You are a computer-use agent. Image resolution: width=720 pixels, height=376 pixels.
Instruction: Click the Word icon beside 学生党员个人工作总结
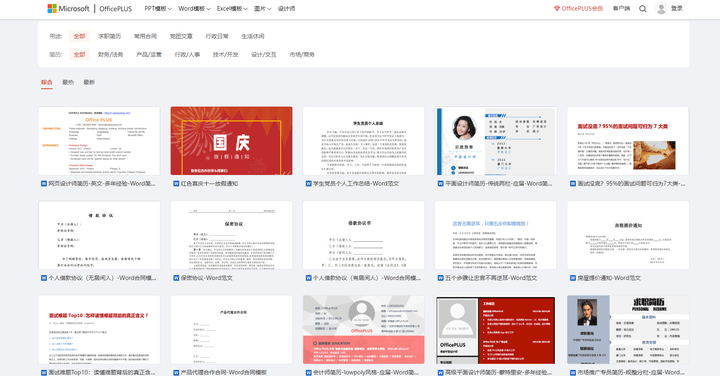pos(309,184)
